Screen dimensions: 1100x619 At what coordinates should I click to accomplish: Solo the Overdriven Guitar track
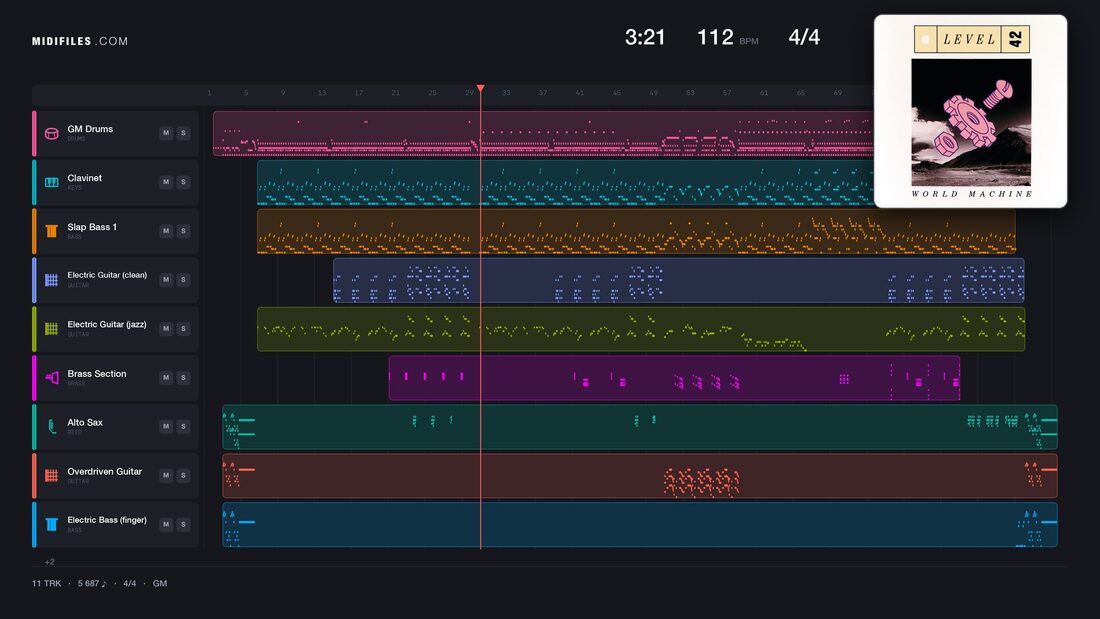(x=183, y=475)
